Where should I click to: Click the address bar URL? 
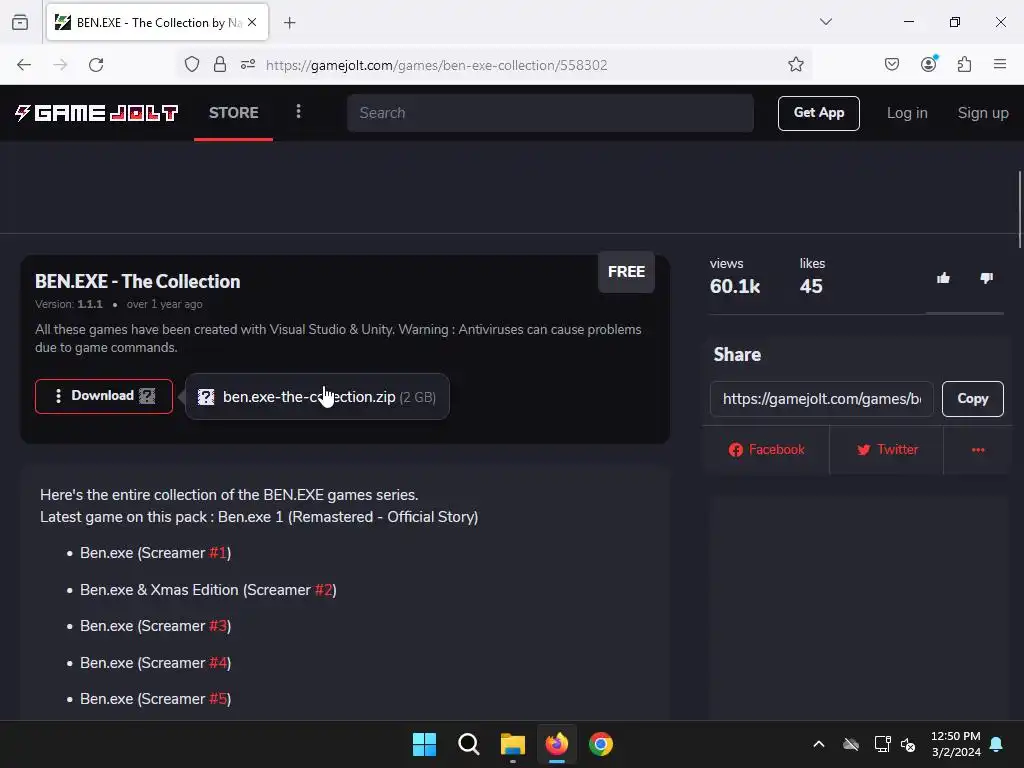click(x=436, y=65)
